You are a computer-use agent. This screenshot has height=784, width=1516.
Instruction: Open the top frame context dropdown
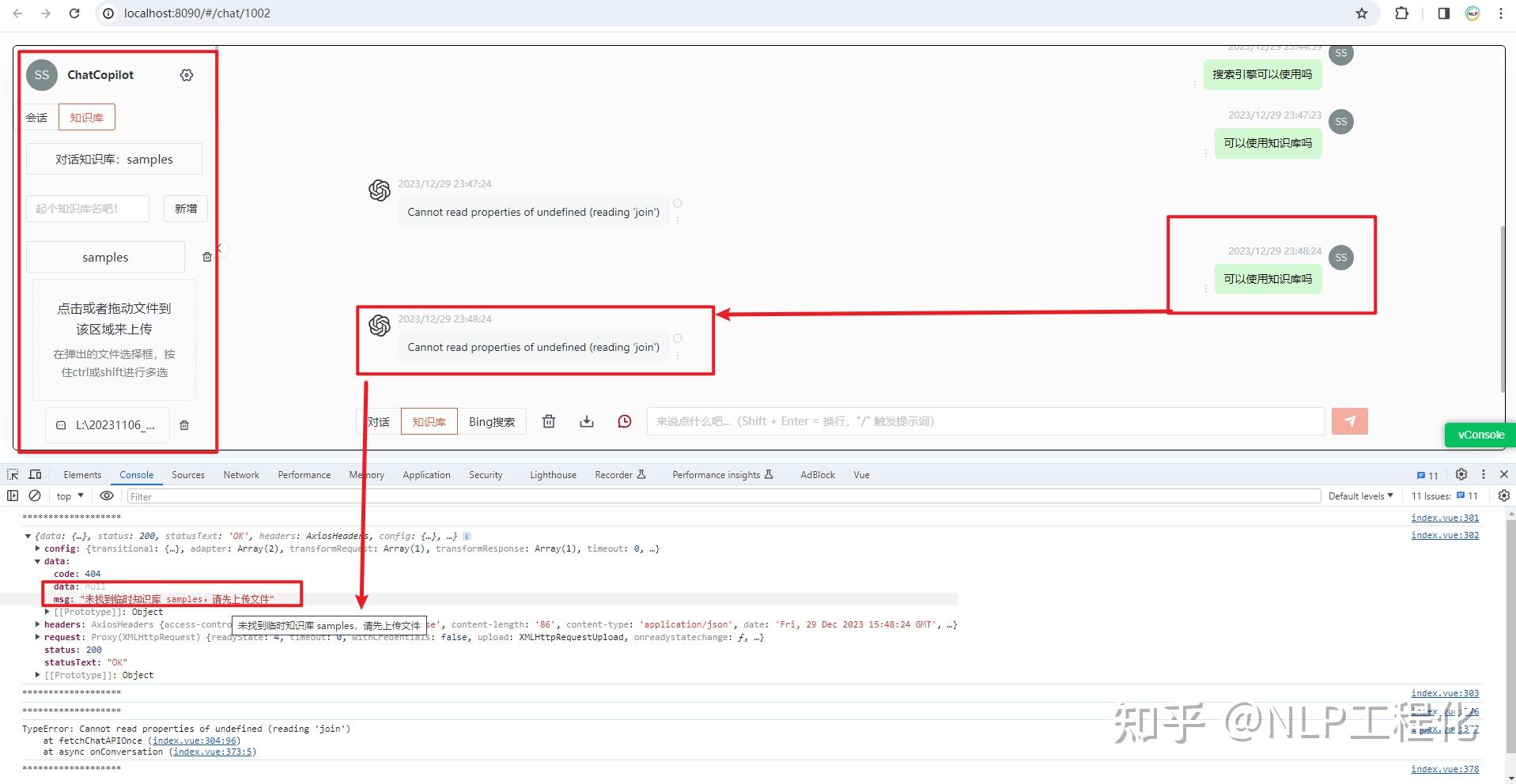click(x=68, y=496)
